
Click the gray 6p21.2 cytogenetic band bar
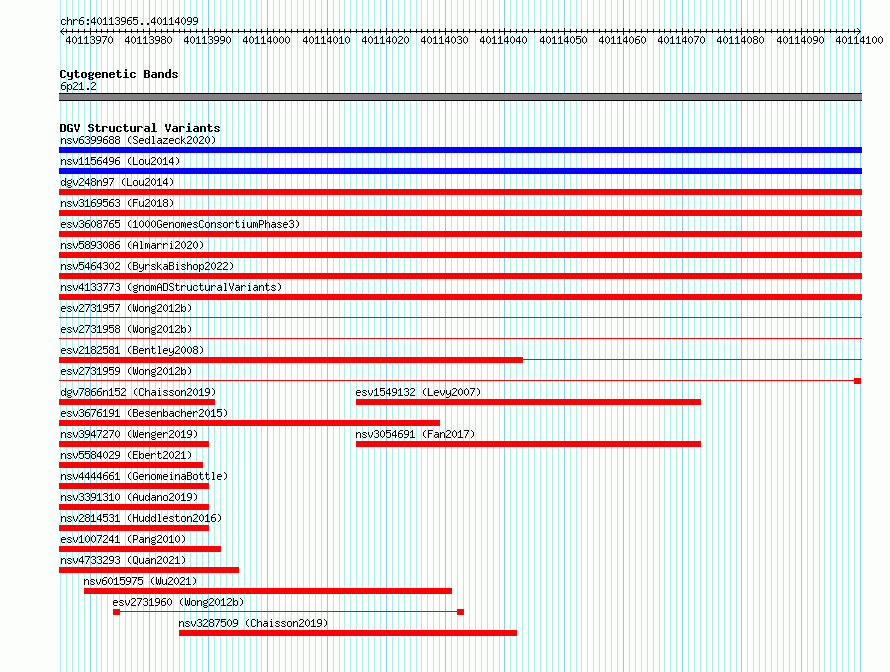pyautogui.click(x=460, y=97)
